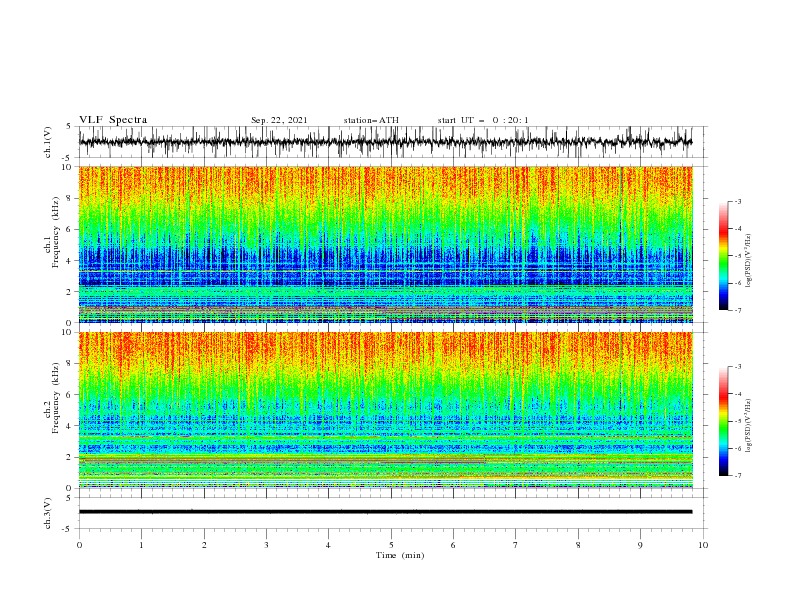Click the 'start UT = 0:20:1' label

coord(483,120)
